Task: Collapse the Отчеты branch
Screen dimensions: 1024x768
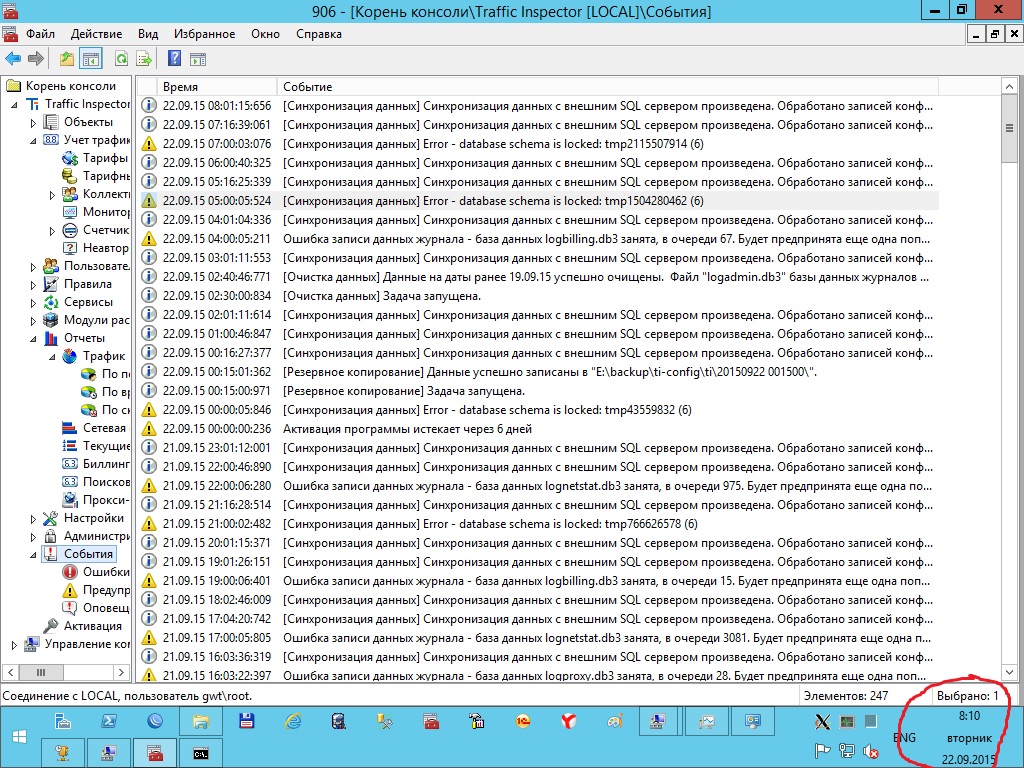Action: (33, 338)
